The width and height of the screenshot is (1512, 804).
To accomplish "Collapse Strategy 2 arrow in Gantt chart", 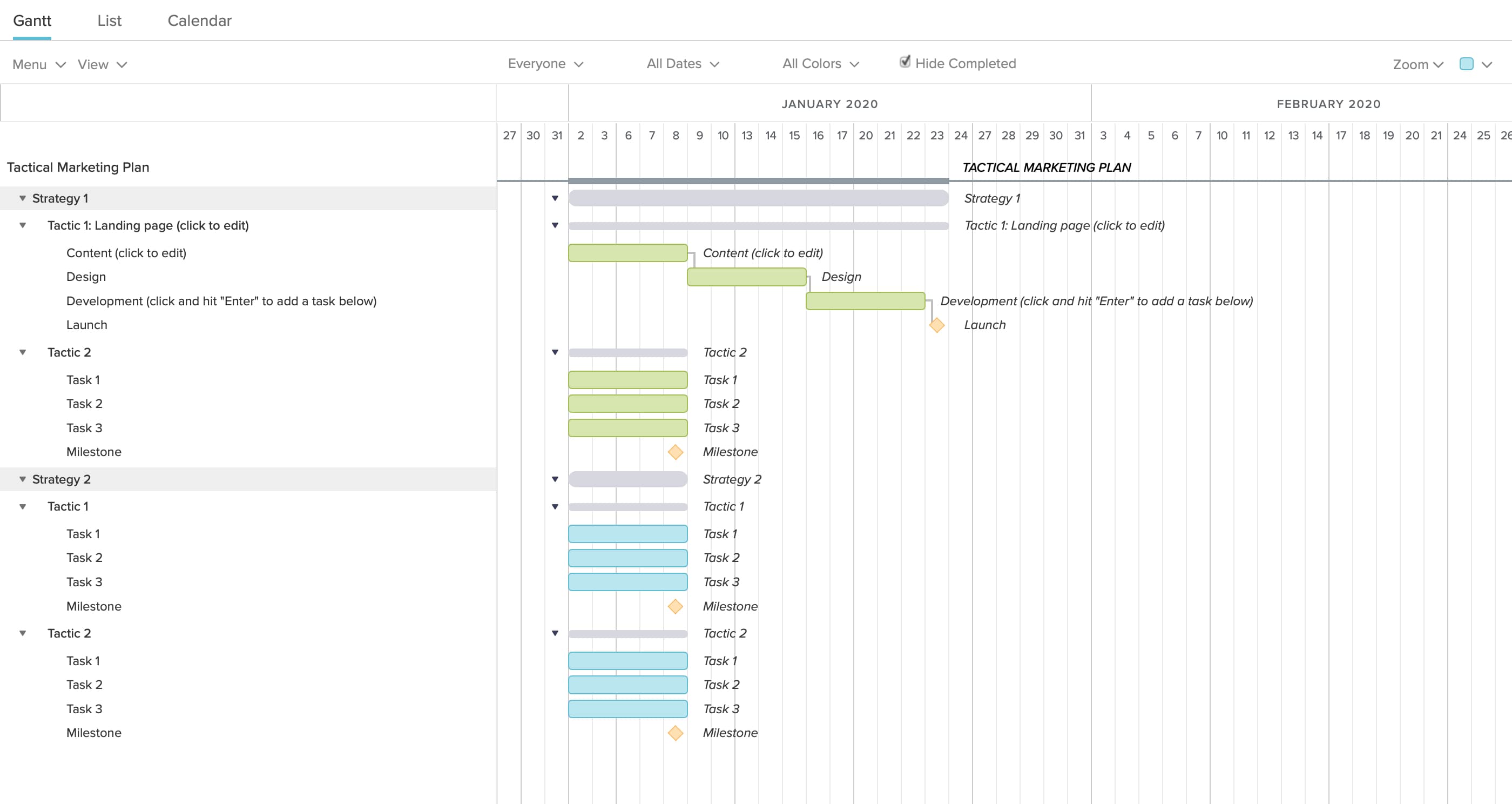I will coord(555,479).
